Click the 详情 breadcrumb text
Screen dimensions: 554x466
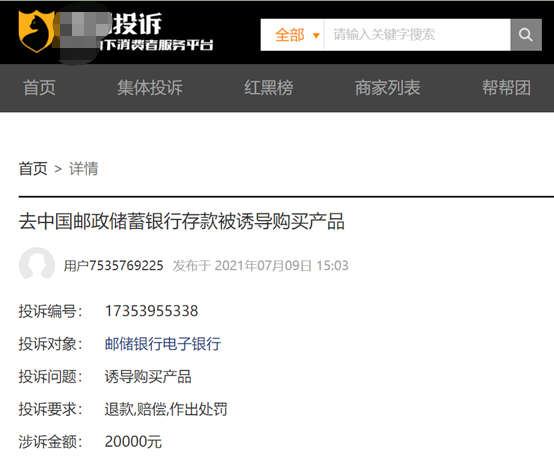[83, 169]
